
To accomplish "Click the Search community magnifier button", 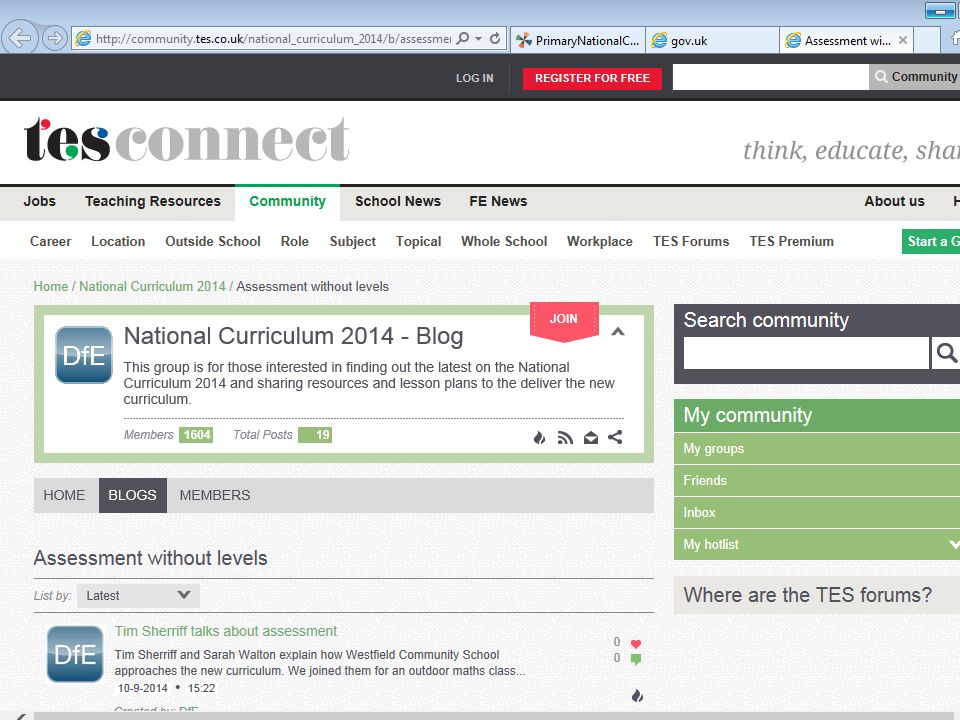I will click(x=946, y=353).
